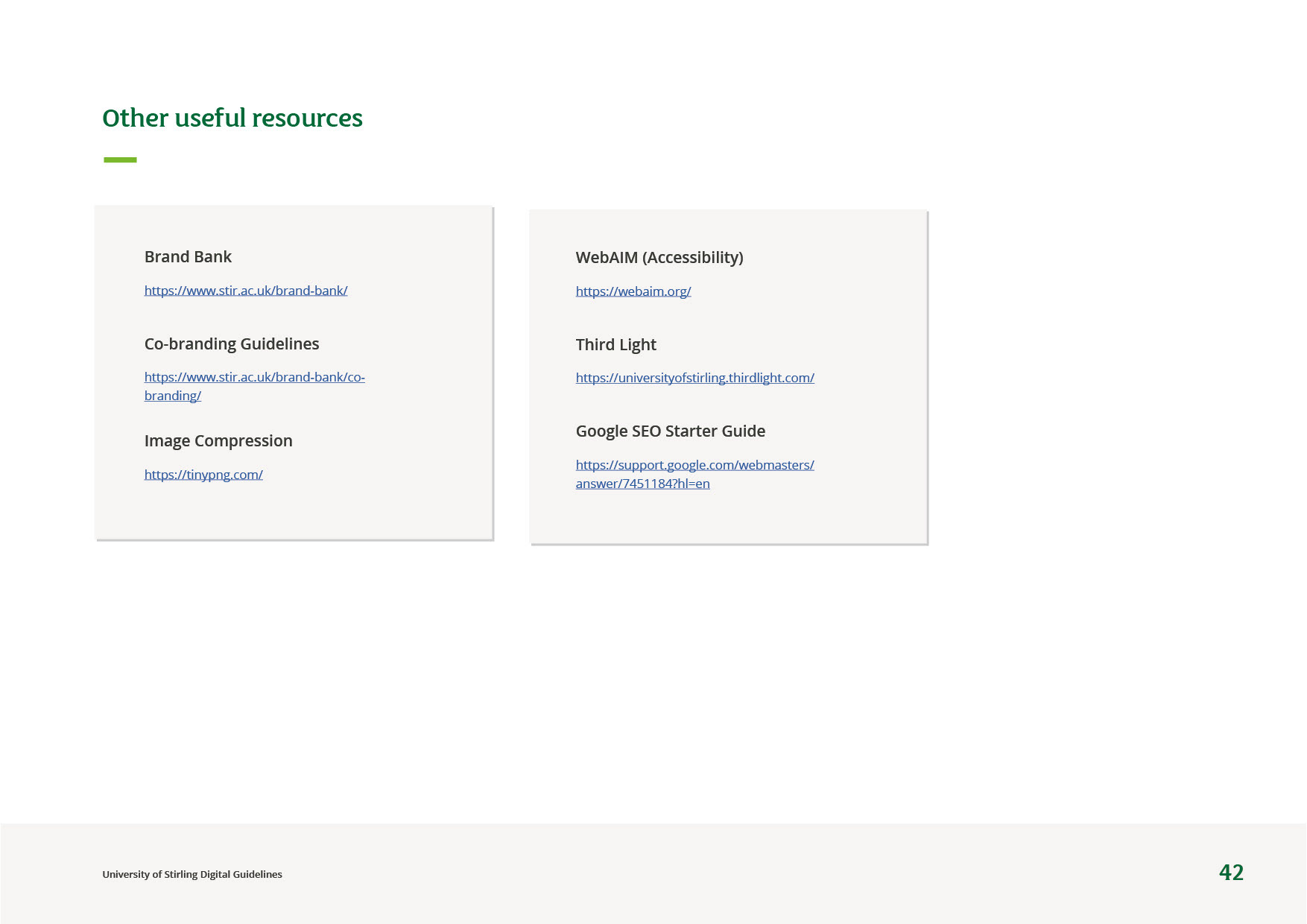
Task: Click the page number 42
Action: click(1231, 873)
